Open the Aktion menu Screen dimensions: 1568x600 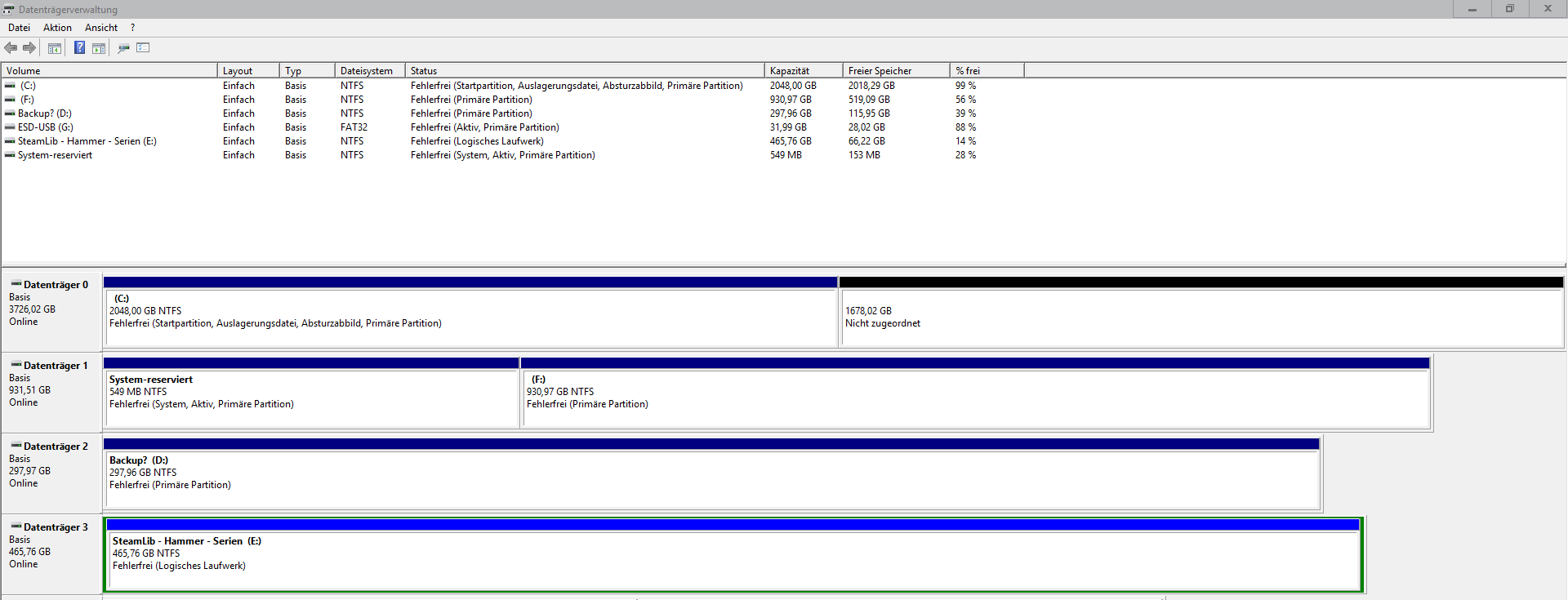[x=57, y=28]
